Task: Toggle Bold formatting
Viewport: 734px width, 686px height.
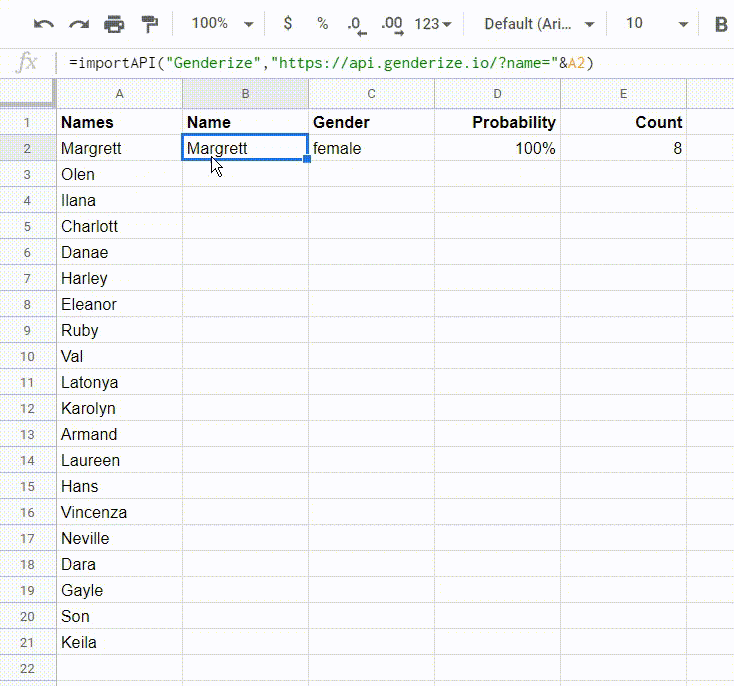Action: pyautogui.click(x=721, y=24)
